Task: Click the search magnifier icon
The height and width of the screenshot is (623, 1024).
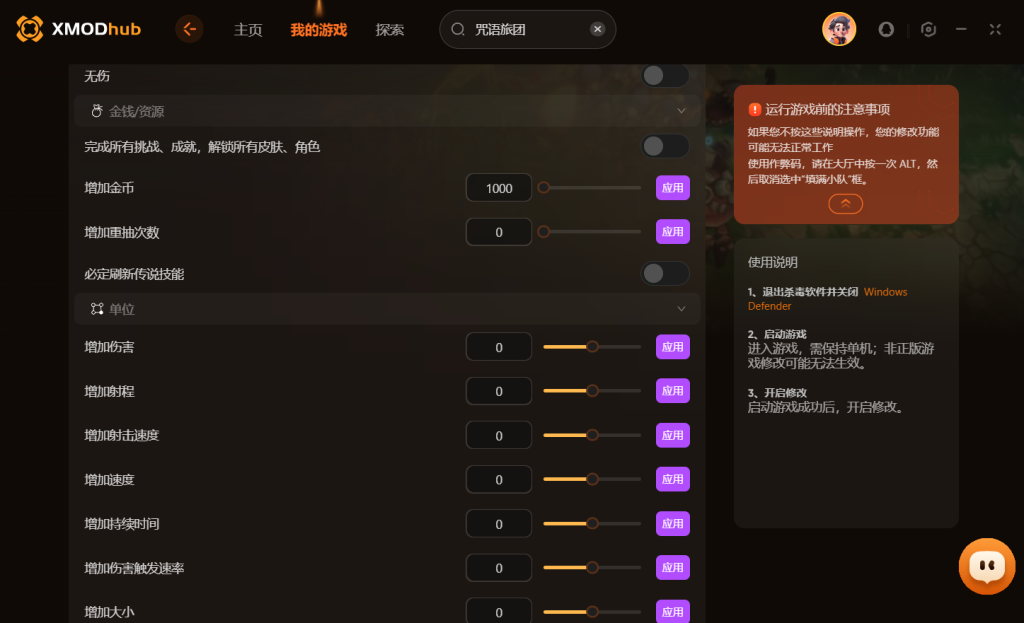Action: 458,29
